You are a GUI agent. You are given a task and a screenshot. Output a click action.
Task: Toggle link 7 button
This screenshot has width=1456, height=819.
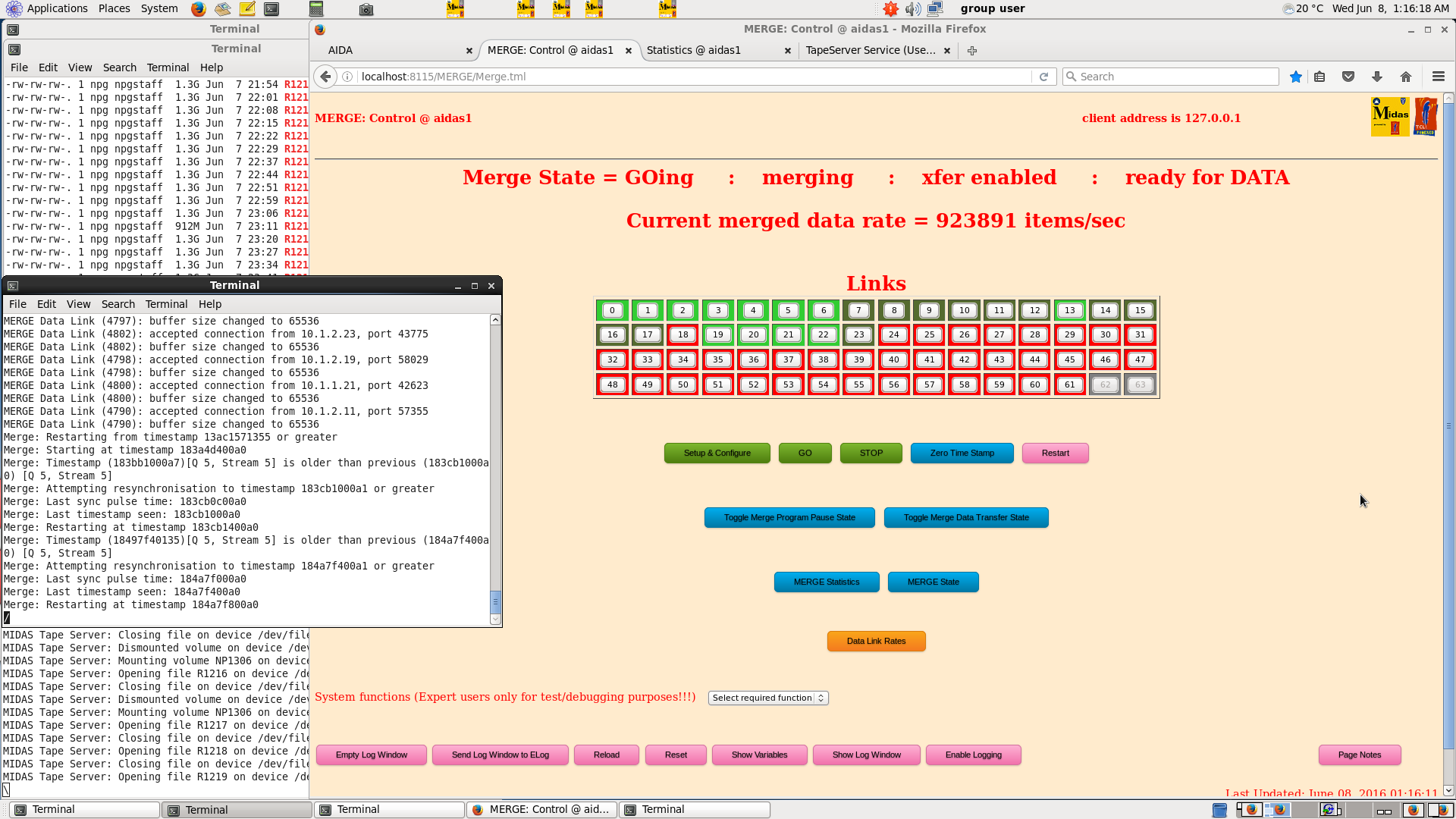[x=859, y=310]
